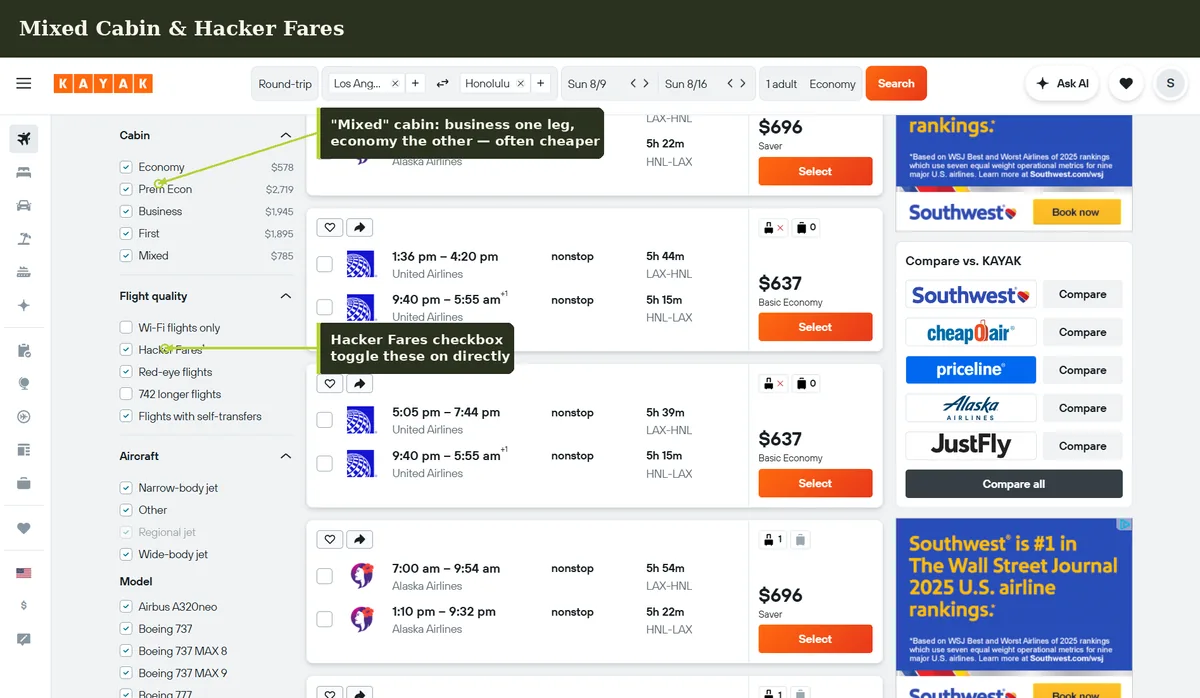Select the $637 1:36 pm United fare
Viewport: 1200px width, 698px height.
(815, 327)
